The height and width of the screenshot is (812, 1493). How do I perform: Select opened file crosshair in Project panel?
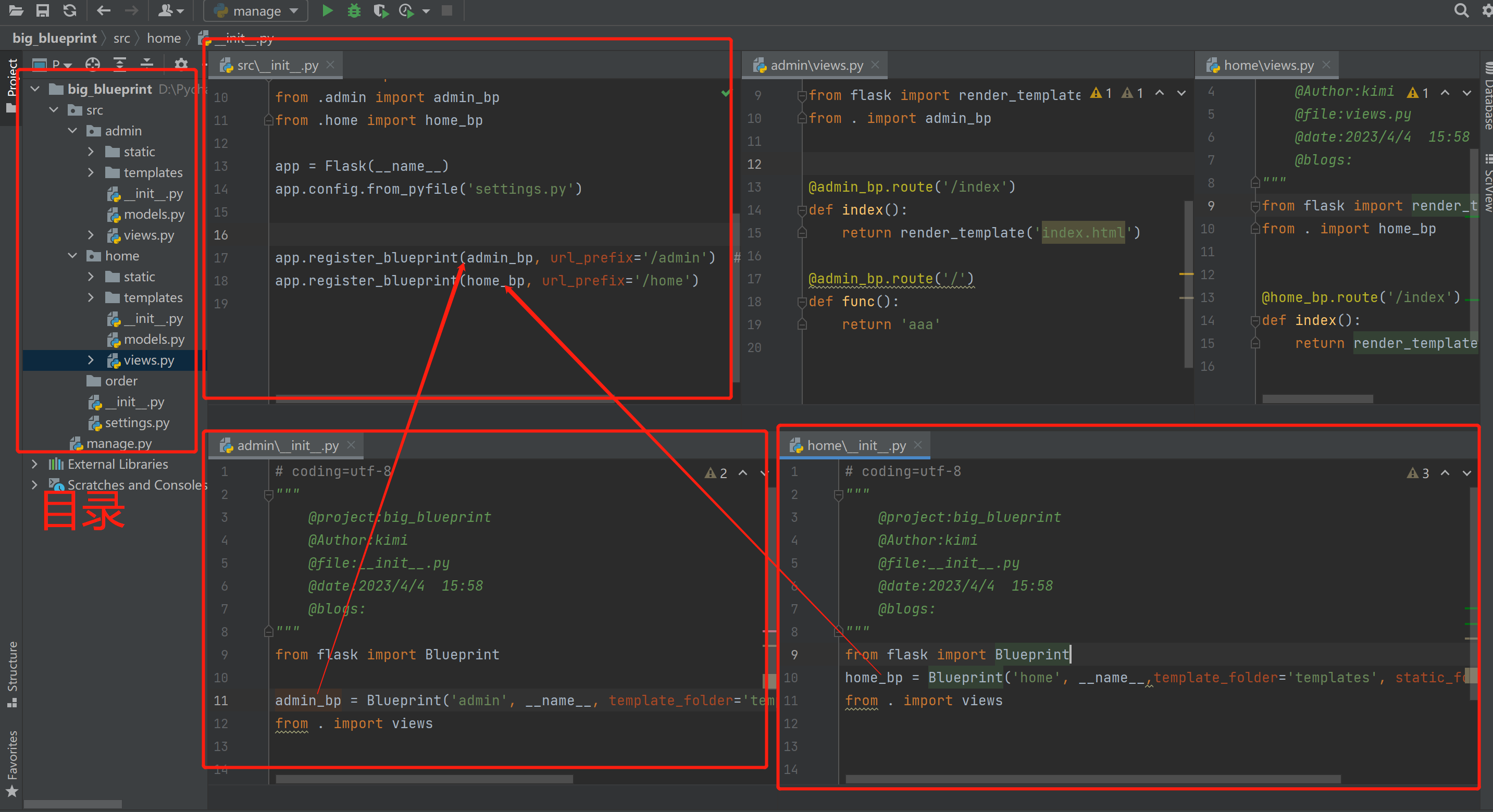pos(93,64)
